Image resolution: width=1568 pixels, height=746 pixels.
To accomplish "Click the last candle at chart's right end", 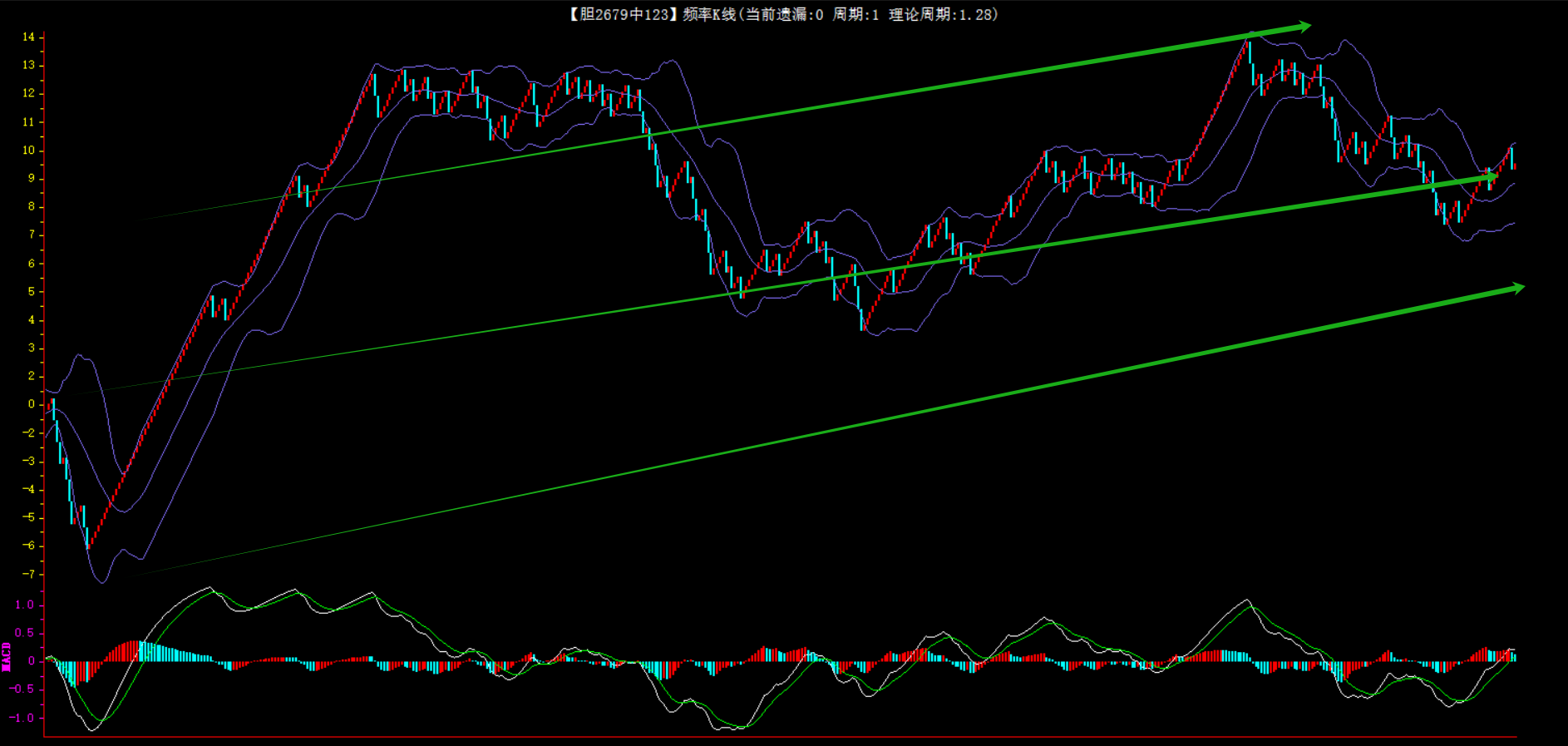I will pos(1512,158).
